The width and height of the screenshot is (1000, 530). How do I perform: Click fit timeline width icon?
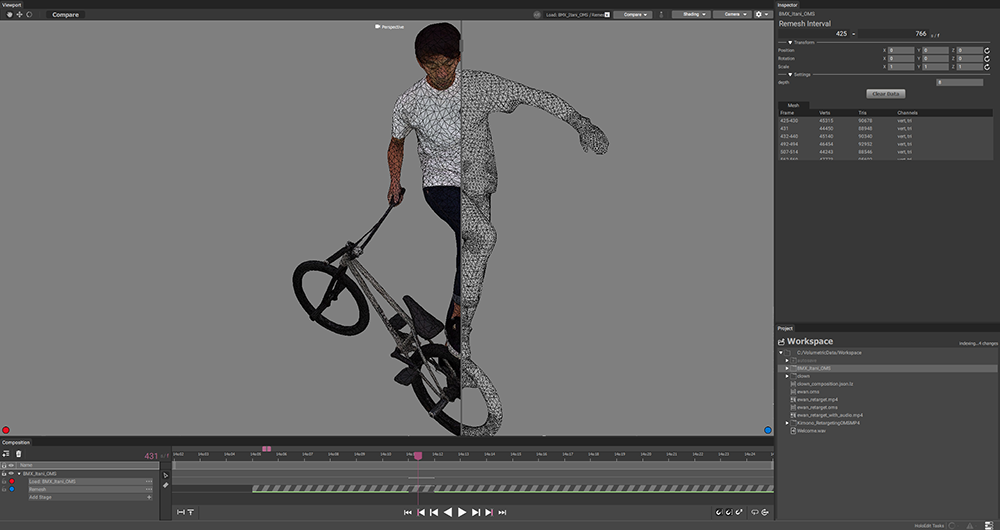(x=180, y=512)
